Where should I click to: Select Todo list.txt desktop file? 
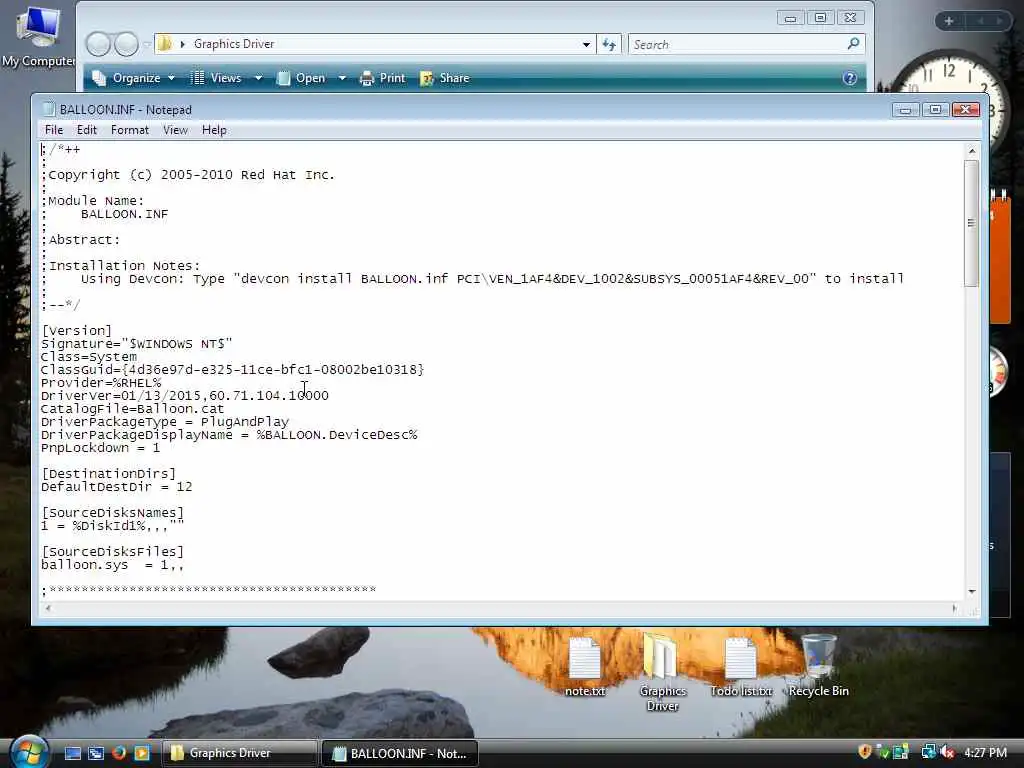[x=741, y=667]
